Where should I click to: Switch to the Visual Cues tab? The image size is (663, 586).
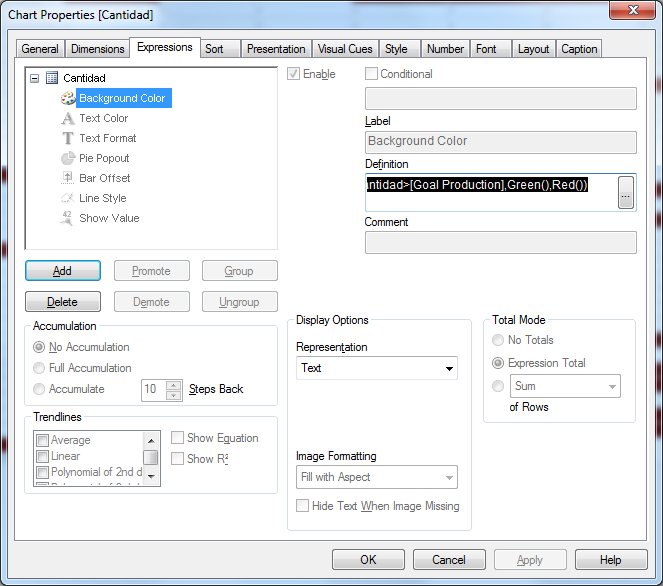coord(345,49)
